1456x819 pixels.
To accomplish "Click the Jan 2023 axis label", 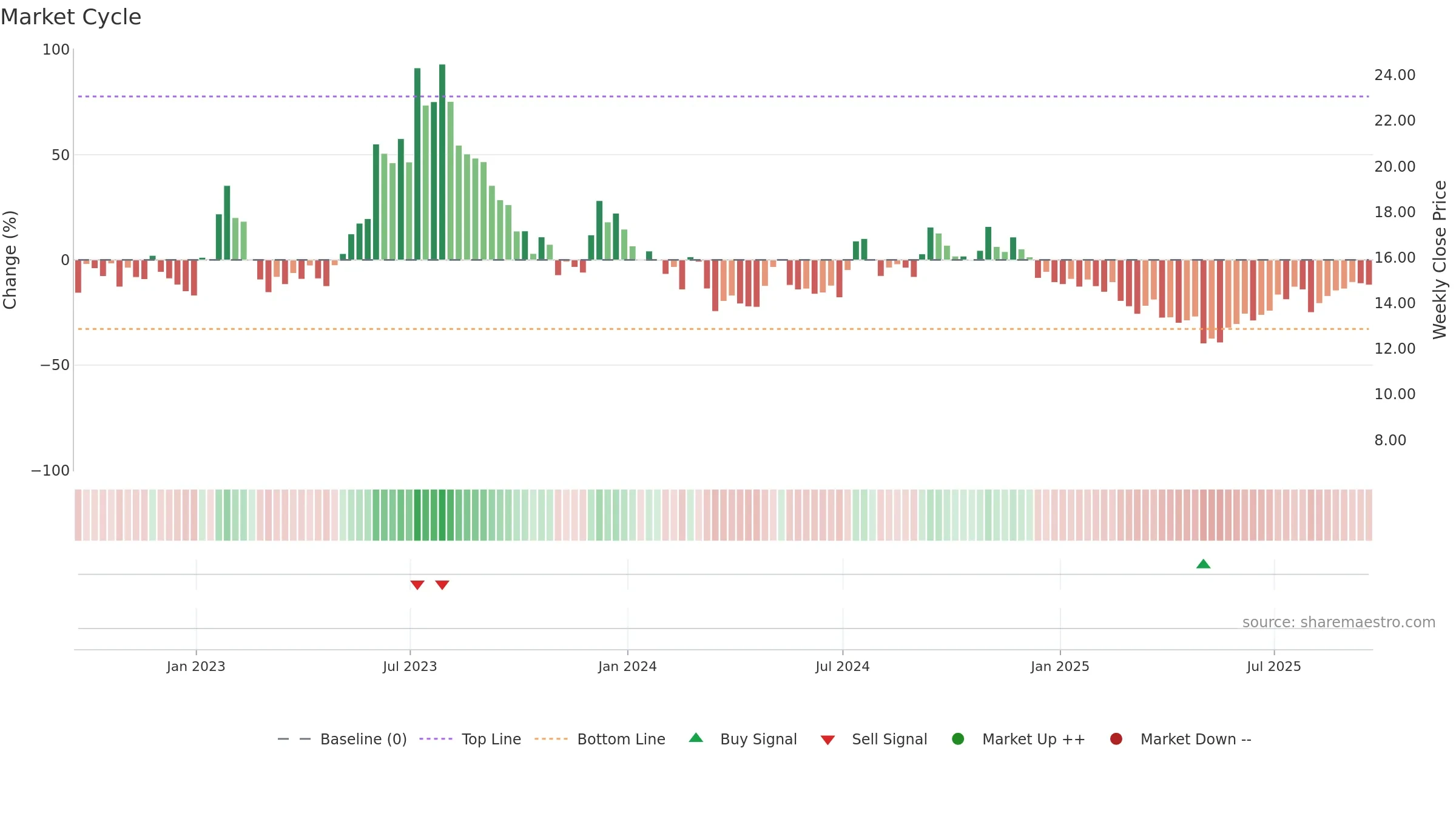I will [x=196, y=667].
